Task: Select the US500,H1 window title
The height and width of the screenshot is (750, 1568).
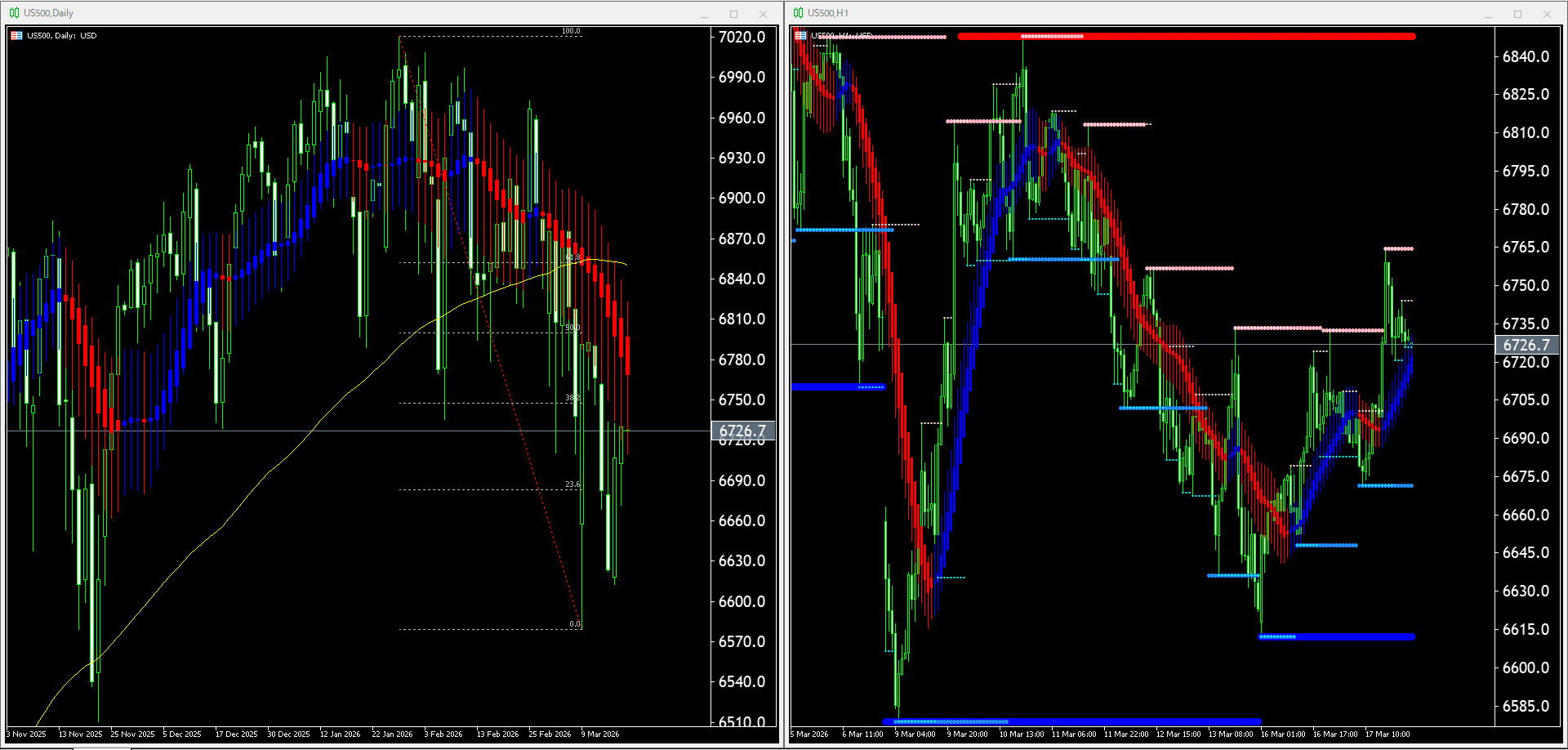Action: coord(828,13)
